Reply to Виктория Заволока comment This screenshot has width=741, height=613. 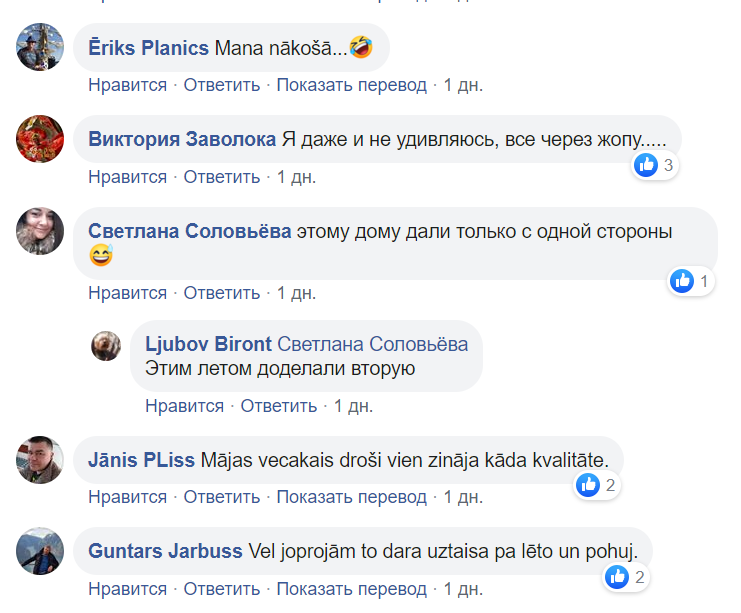point(222,177)
